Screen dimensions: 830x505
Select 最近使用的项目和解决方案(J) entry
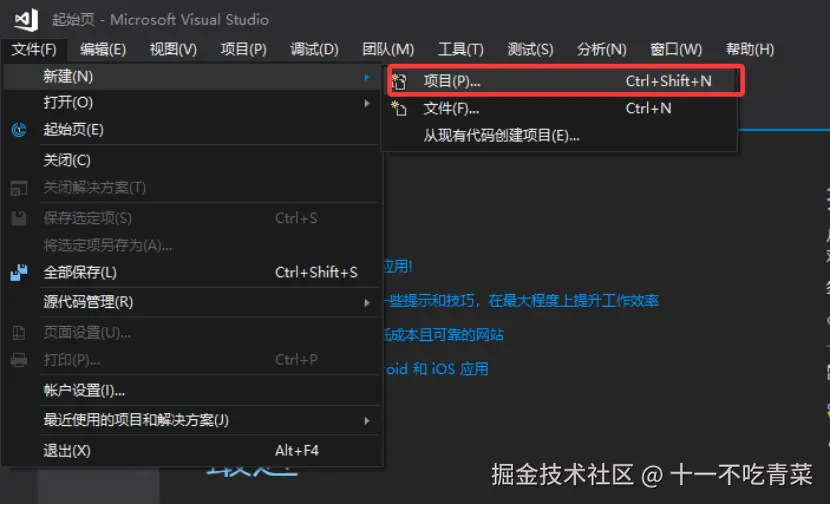[192, 421]
